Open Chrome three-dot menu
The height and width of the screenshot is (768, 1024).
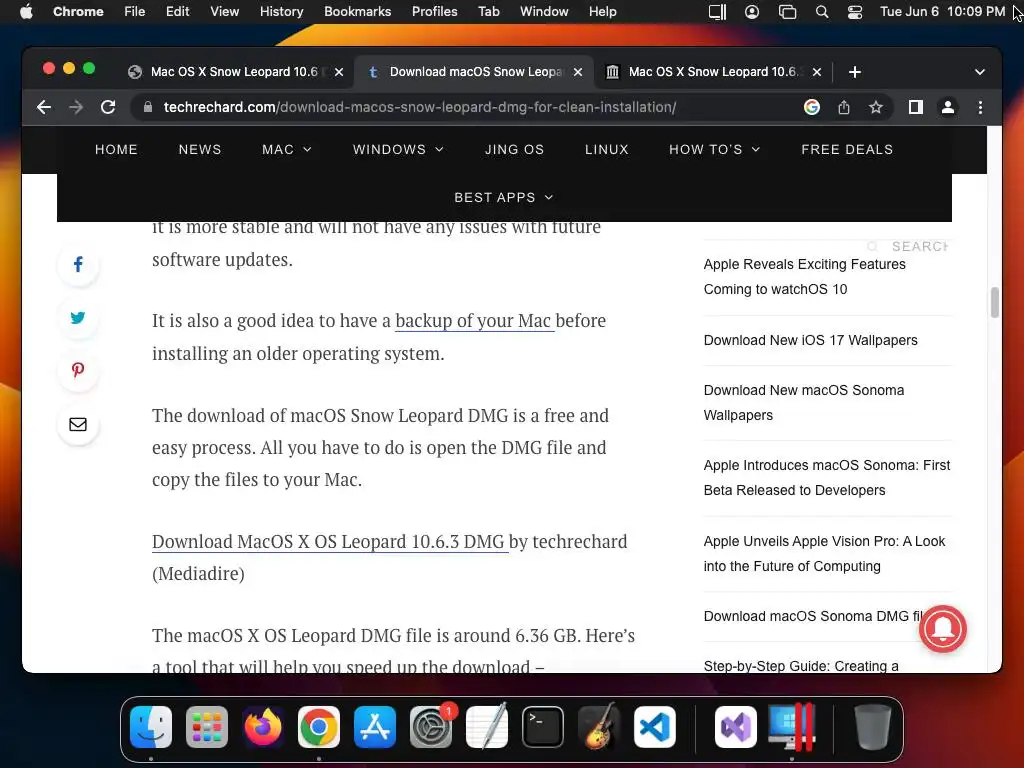point(980,107)
